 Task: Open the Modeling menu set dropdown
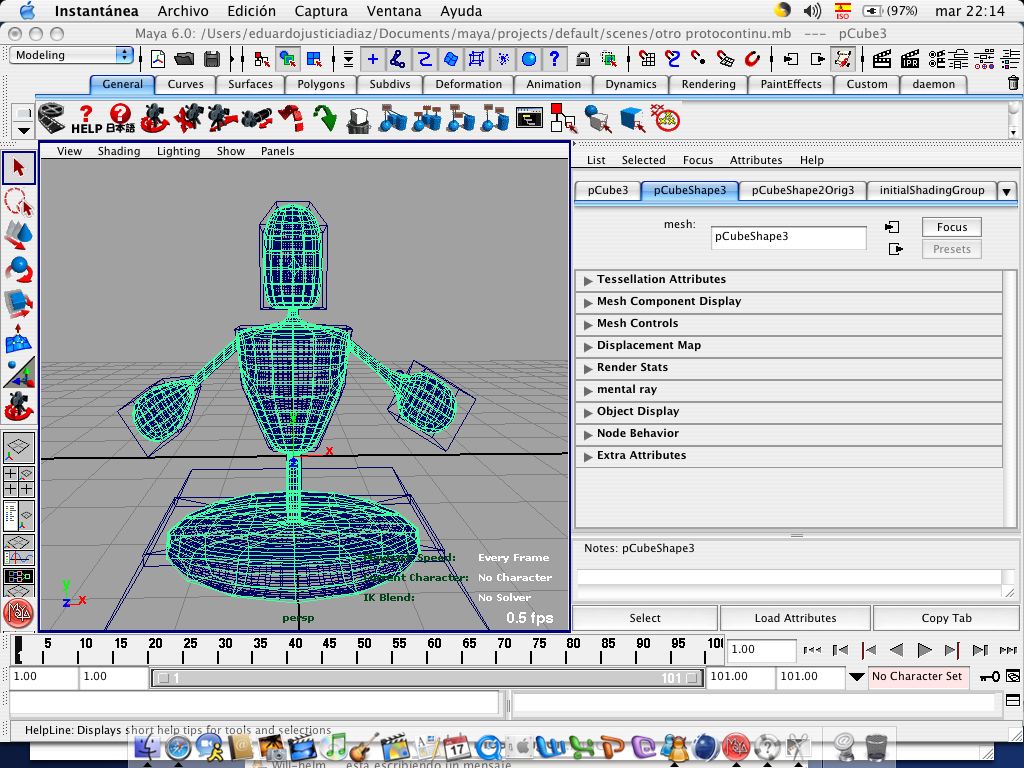coord(71,55)
